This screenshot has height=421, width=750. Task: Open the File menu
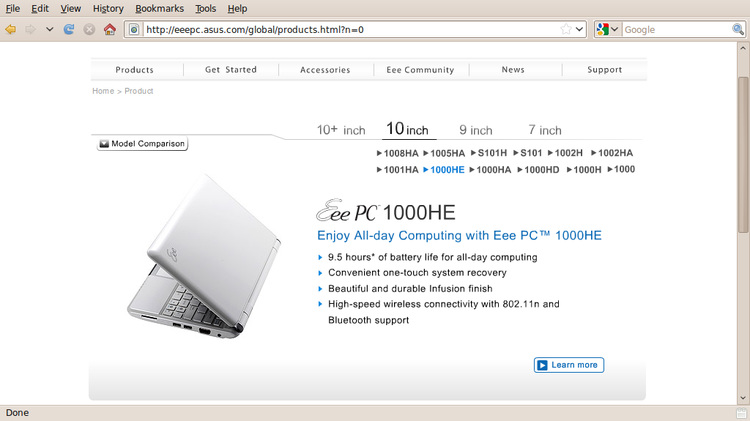(x=12, y=9)
